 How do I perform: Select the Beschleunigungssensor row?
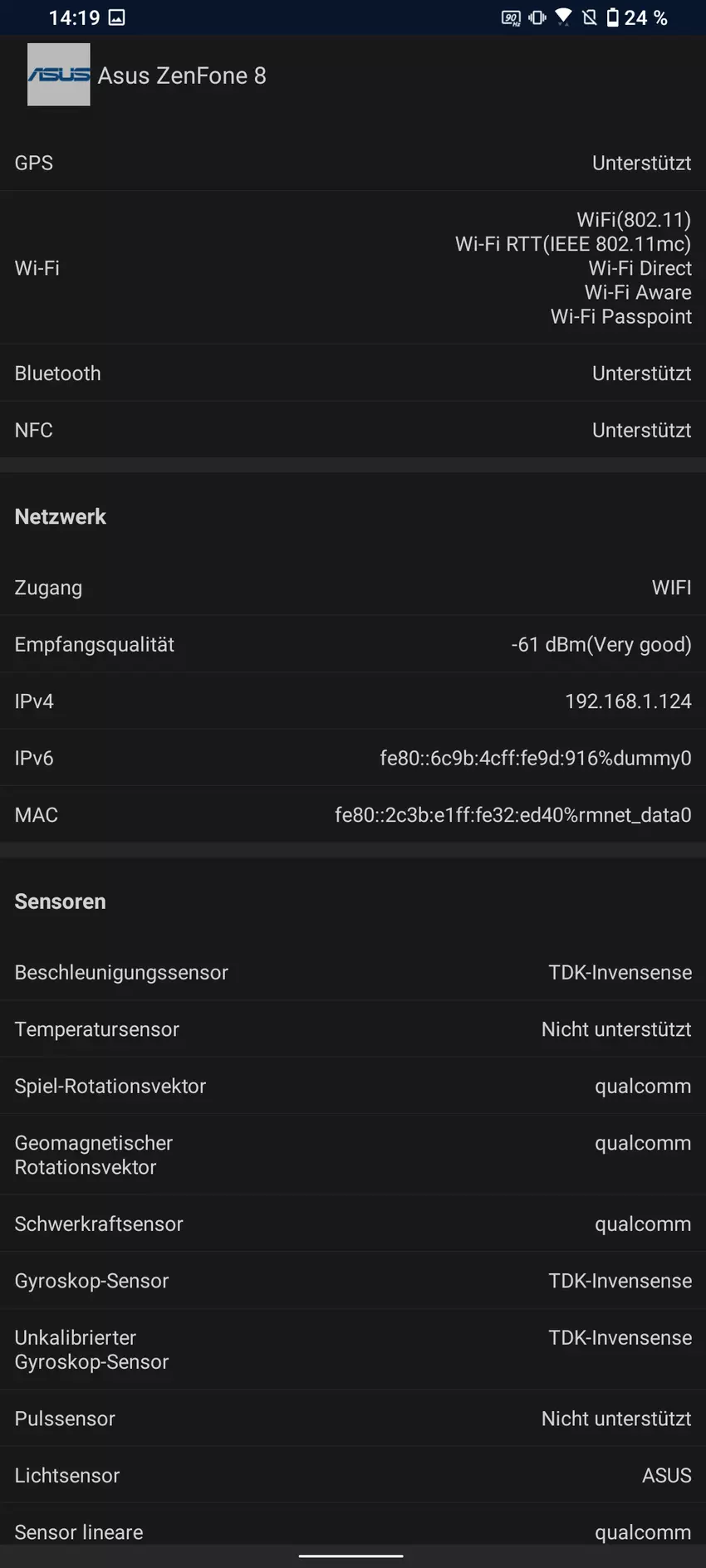(353, 972)
